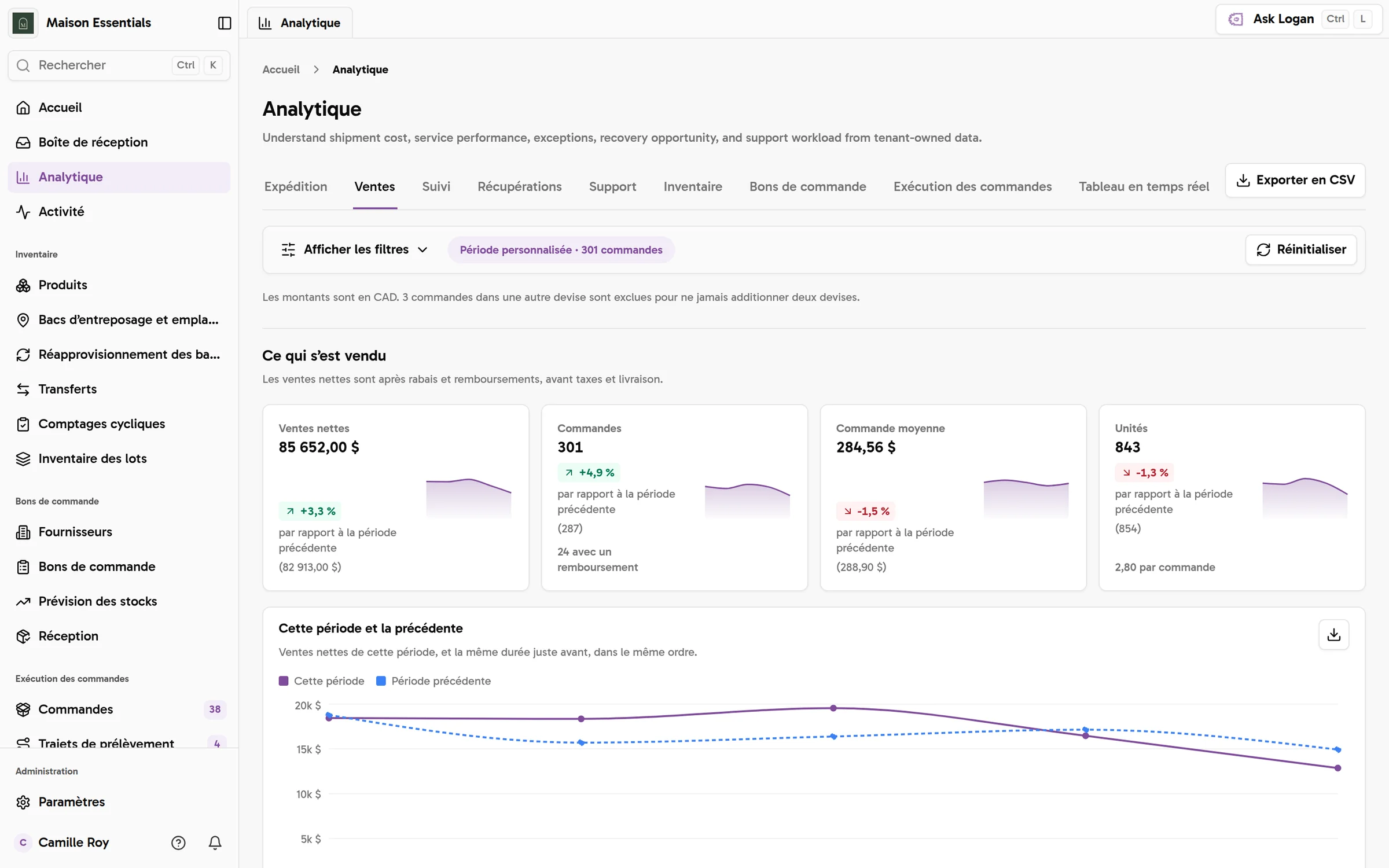Go to Activité page
This screenshot has width=1389, height=868.
(x=119, y=212)
